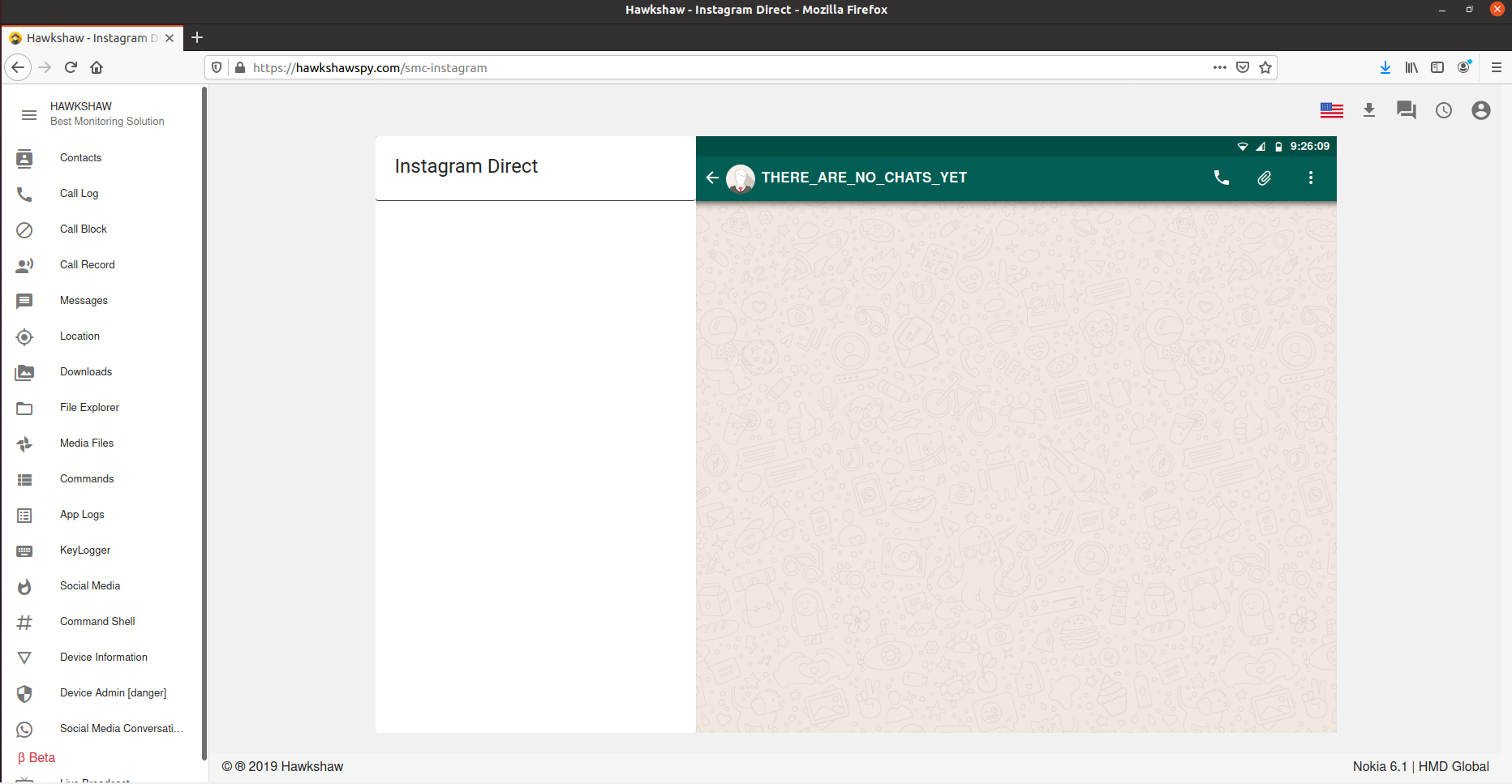
Task: Click the Location target icon
Action: [24, 337]
